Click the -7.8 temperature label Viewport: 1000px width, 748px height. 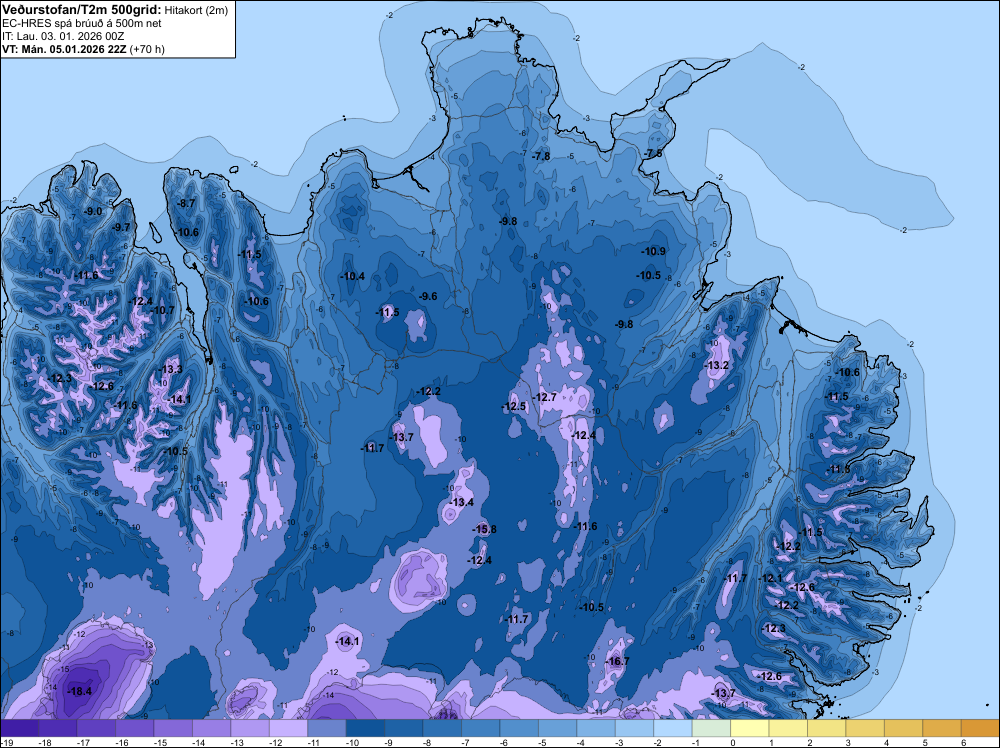[x=542, y=156]
